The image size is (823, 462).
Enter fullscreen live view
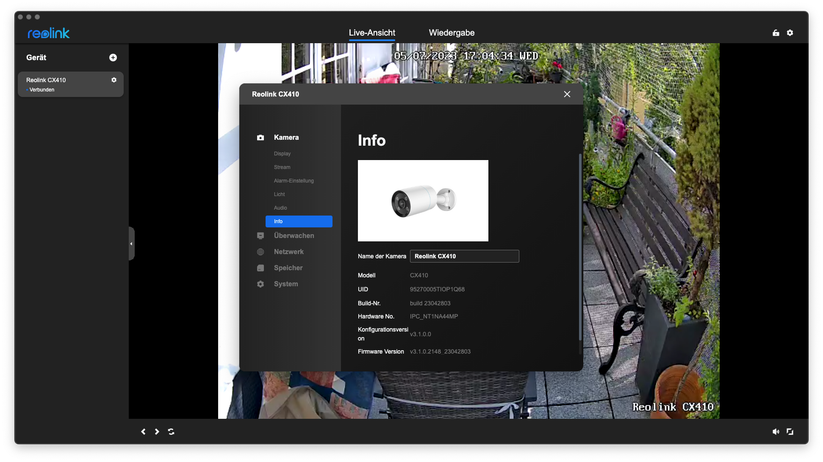[790, 432]
